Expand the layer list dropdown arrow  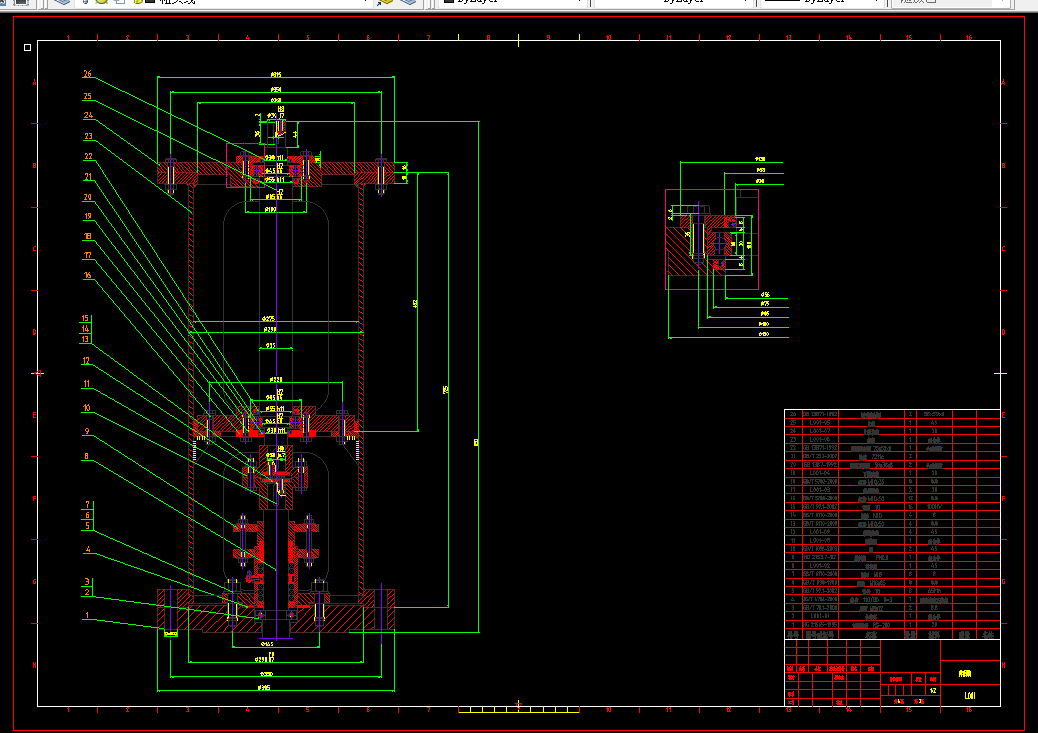[x=364, y=2]
